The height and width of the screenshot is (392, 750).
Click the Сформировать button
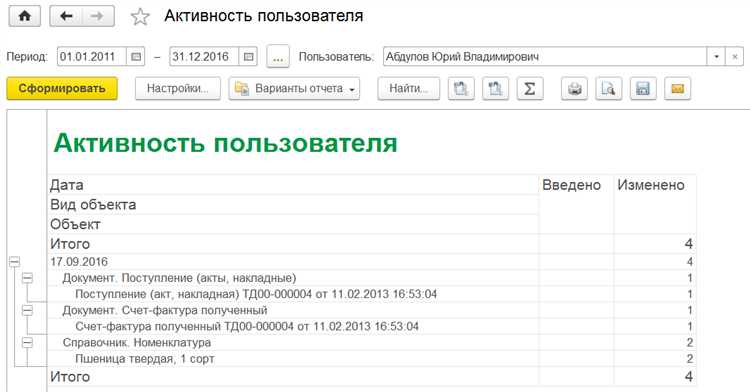pos(62,88)
